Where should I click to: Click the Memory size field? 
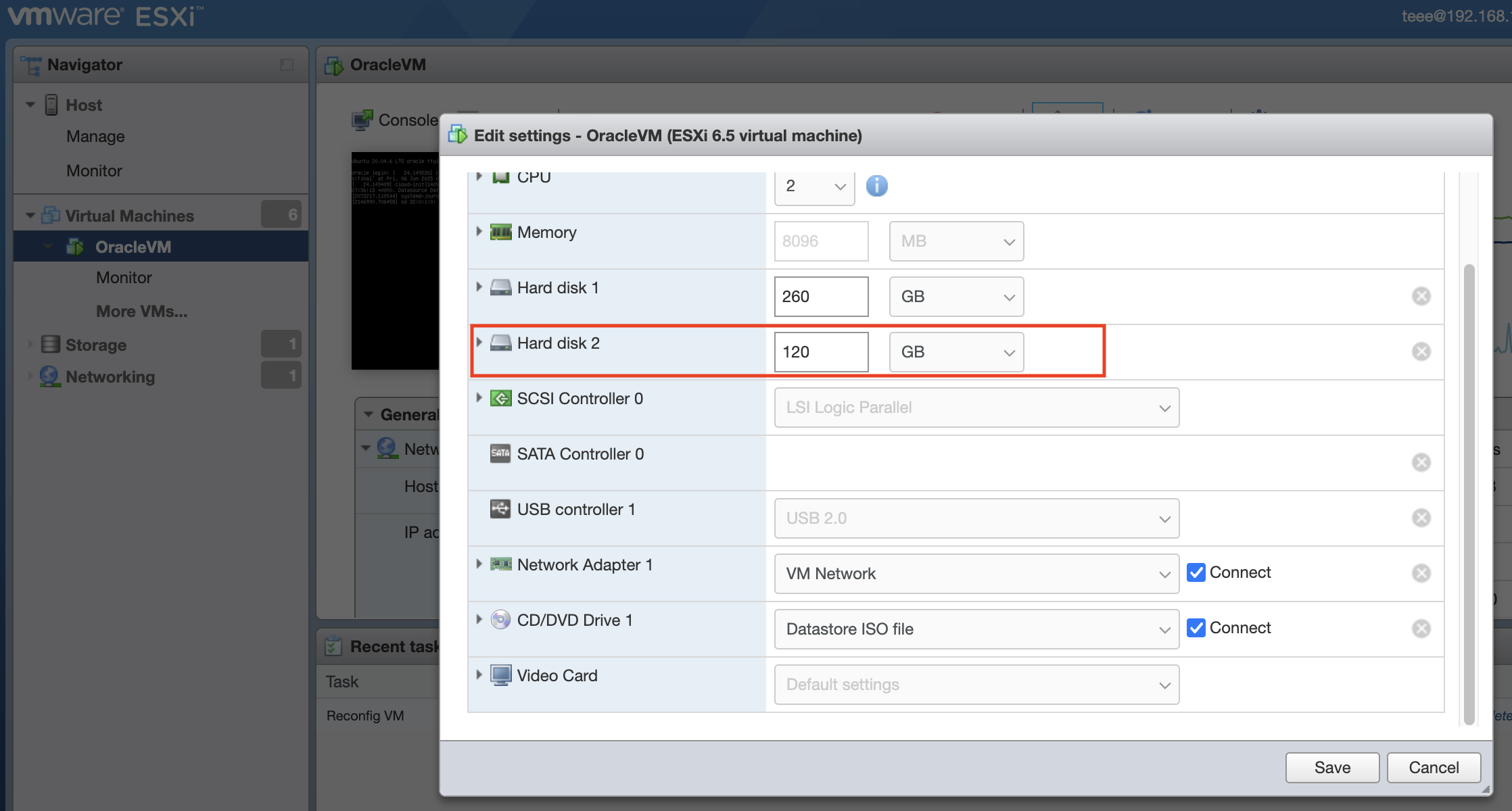tap(821, 241)
